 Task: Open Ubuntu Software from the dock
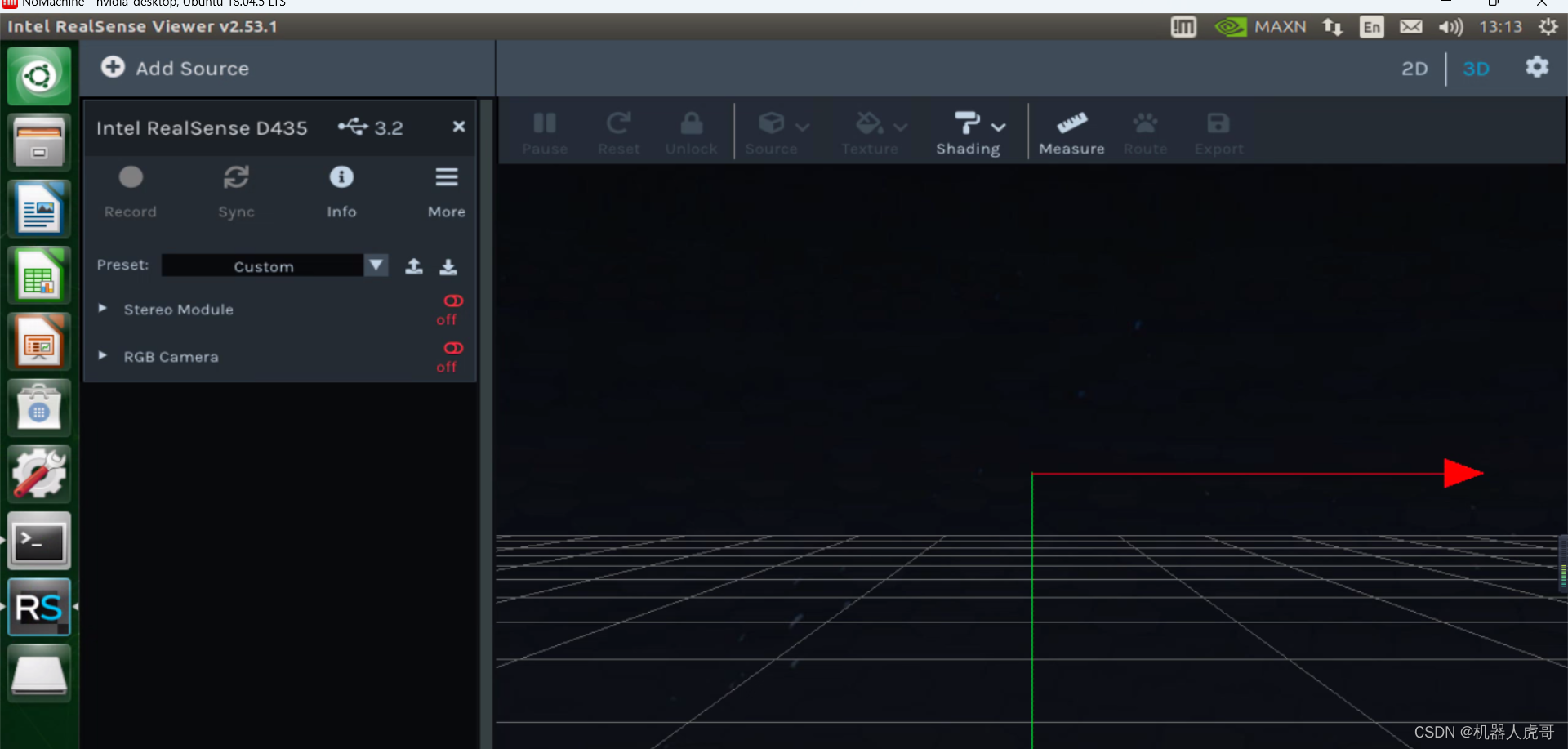click(x=39, y=408)
